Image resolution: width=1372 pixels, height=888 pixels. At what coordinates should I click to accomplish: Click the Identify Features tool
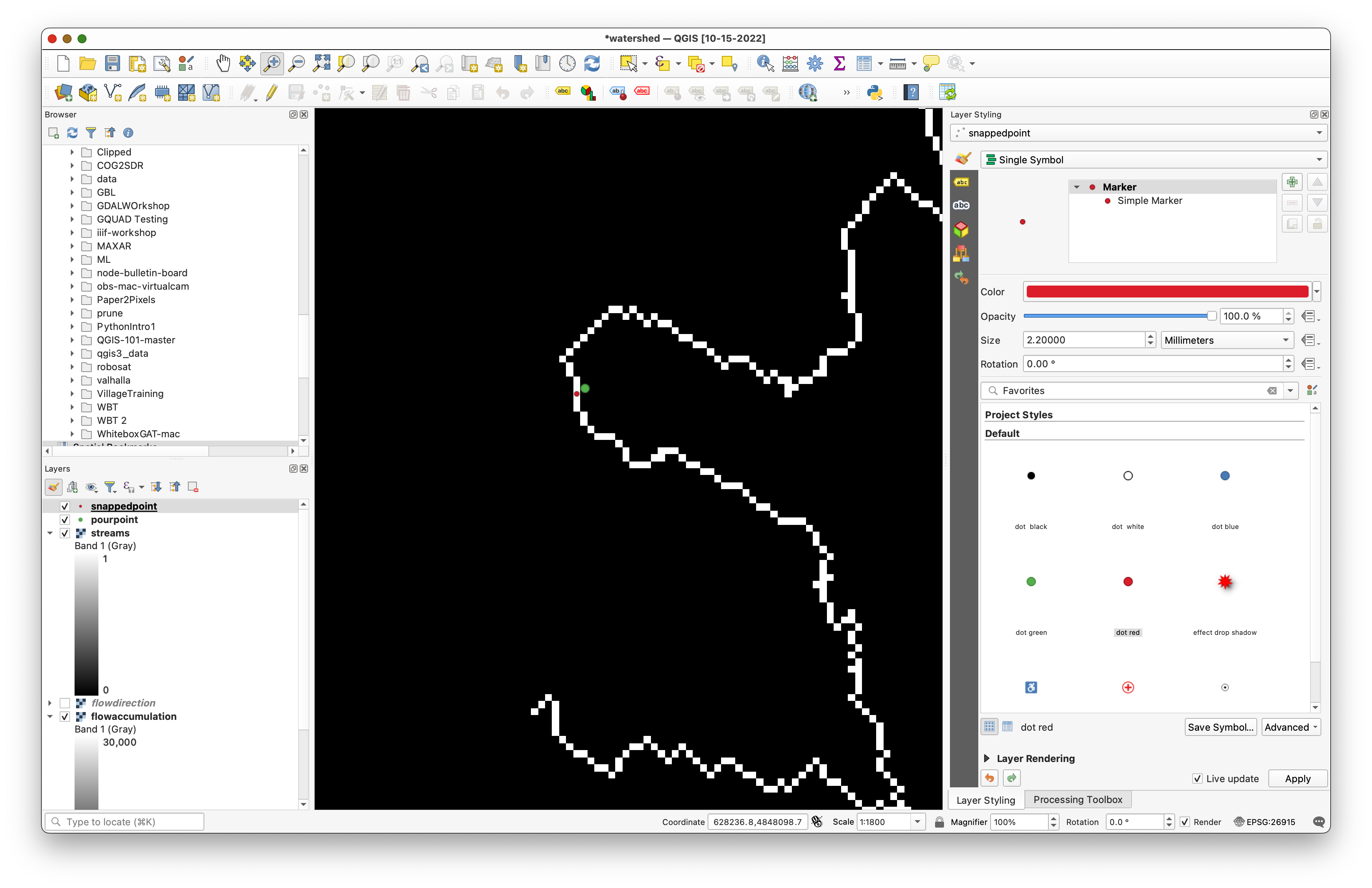[765, 63]
